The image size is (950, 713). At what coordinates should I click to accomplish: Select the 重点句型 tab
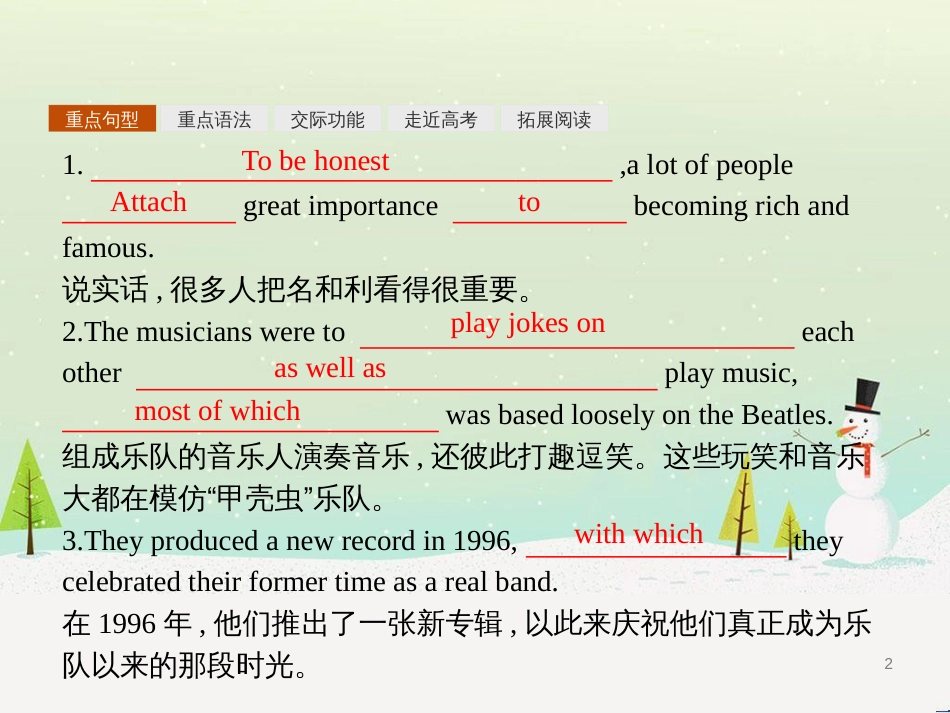pos(102,119)
